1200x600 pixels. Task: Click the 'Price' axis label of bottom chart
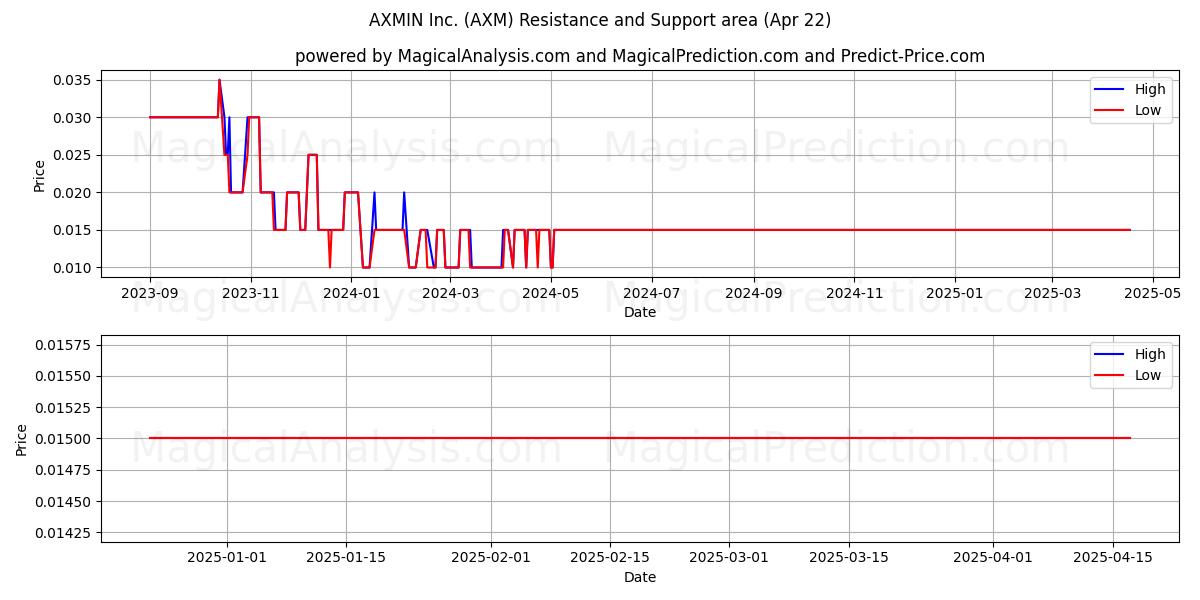(22, 440)
